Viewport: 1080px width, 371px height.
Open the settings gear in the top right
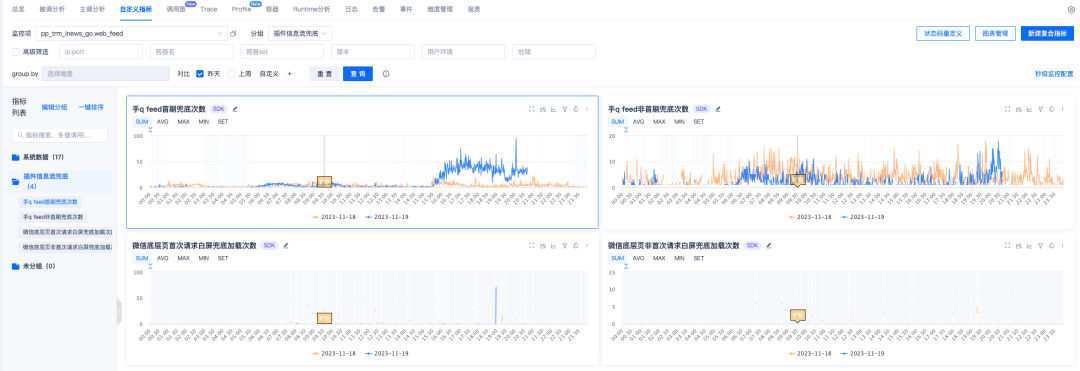pos(1070,10)
